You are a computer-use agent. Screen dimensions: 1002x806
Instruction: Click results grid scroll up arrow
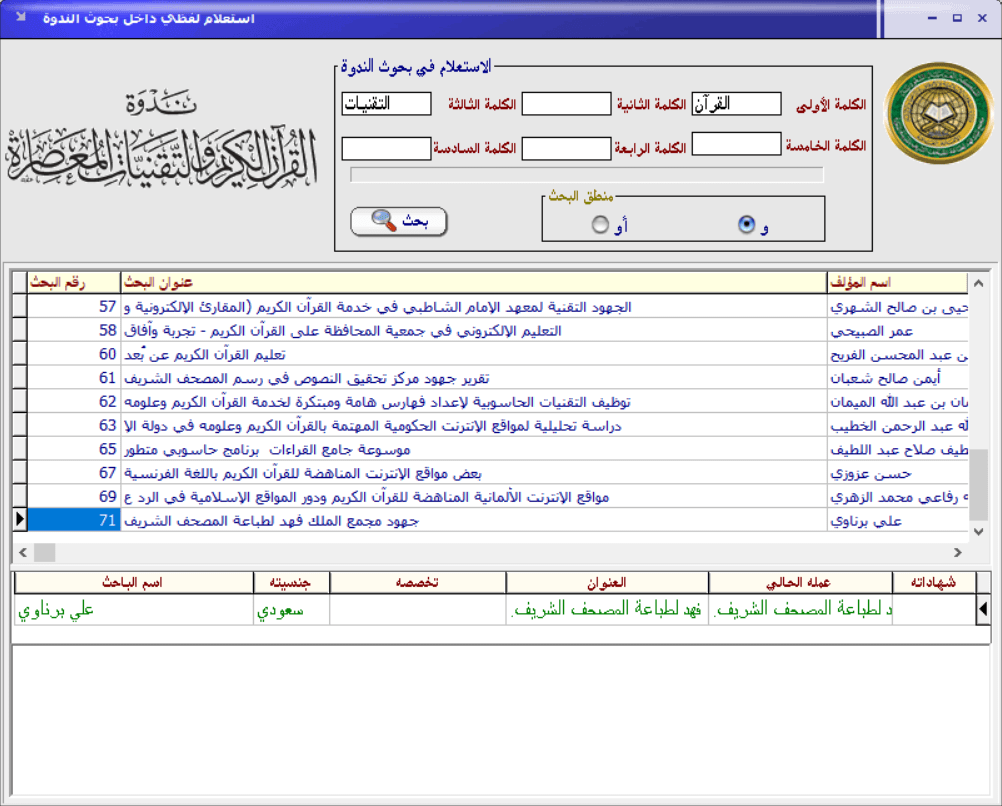[978, 283]
